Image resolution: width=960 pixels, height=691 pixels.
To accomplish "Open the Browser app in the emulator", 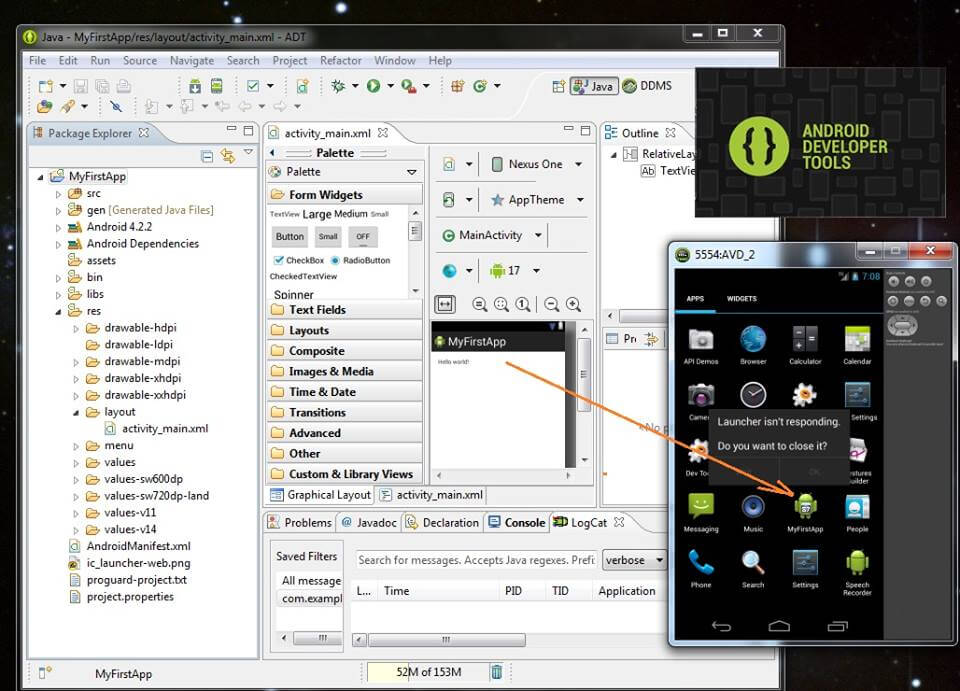I will [x=753, y=345].
